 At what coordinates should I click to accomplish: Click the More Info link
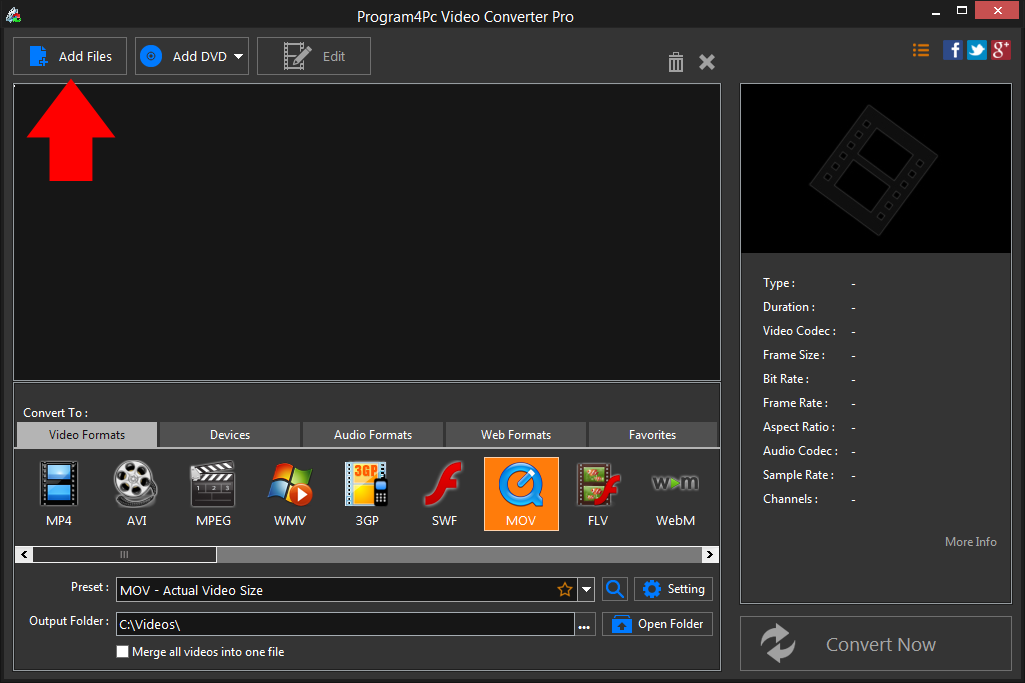[x=969, y=541]
